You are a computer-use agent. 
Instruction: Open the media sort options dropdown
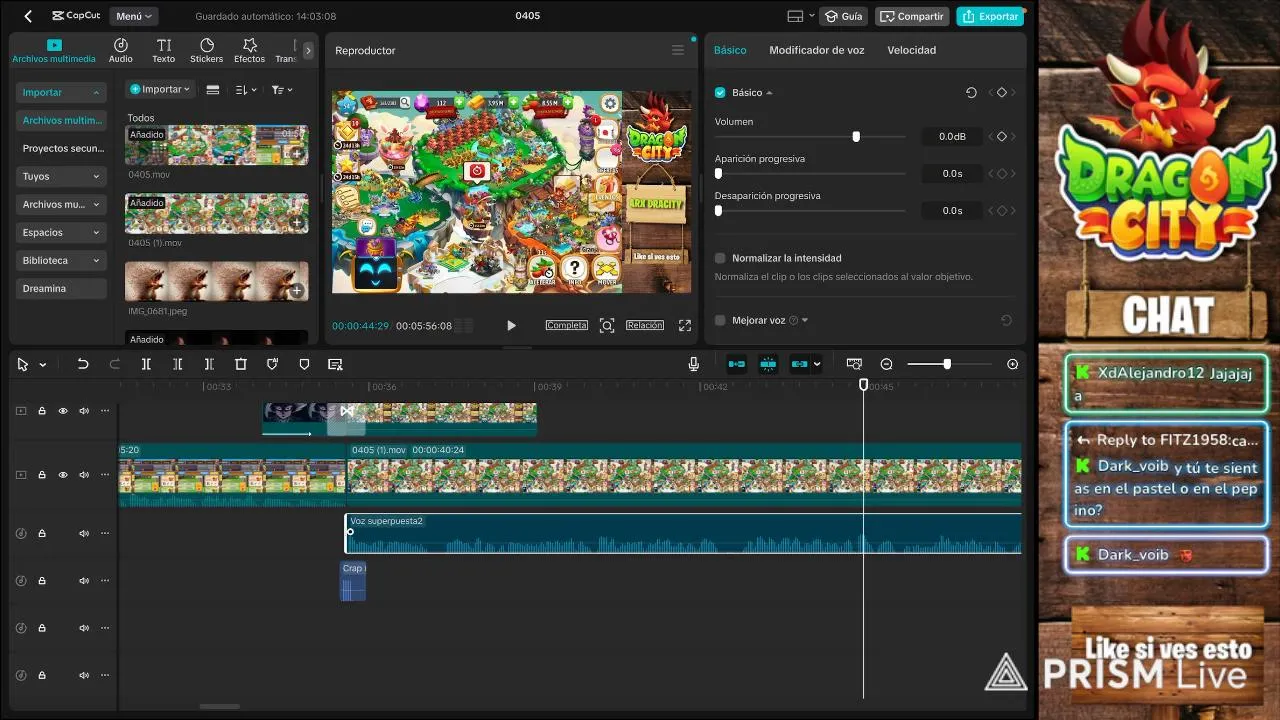[246, 89]
